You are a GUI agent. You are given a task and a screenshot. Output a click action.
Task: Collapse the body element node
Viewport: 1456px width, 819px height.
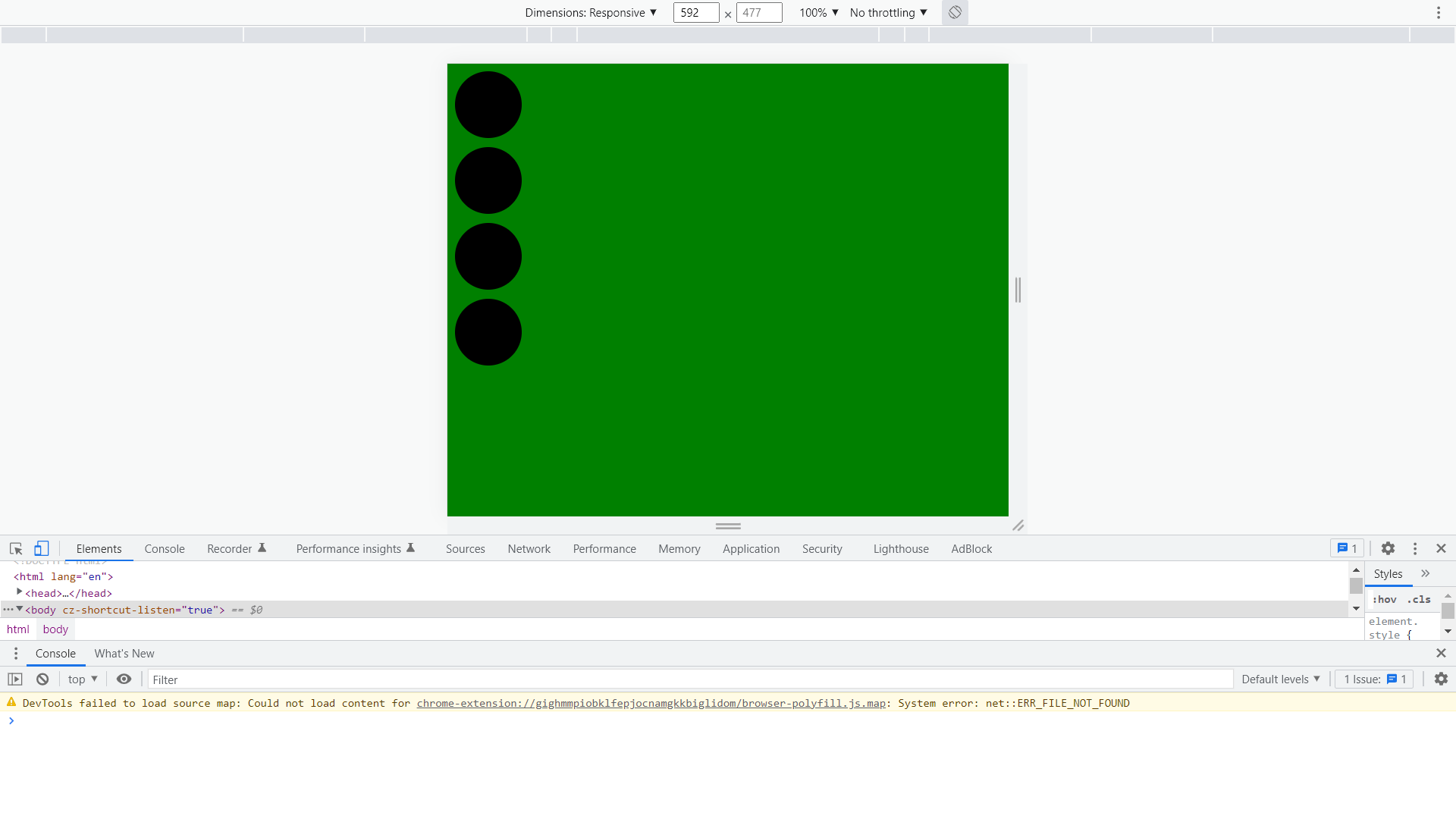coord(19,609)
